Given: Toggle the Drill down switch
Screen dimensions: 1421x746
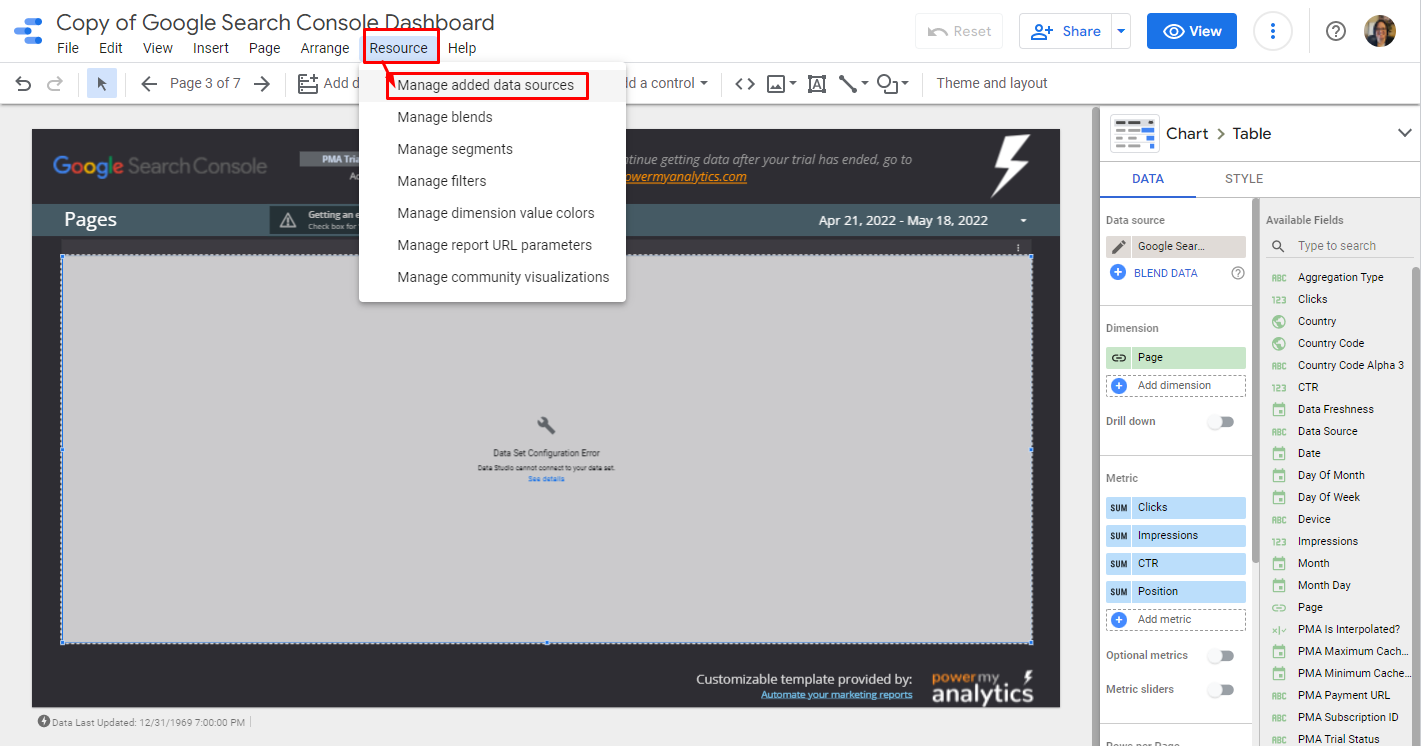Looking at the screenshot, I should pos(1220,422).
